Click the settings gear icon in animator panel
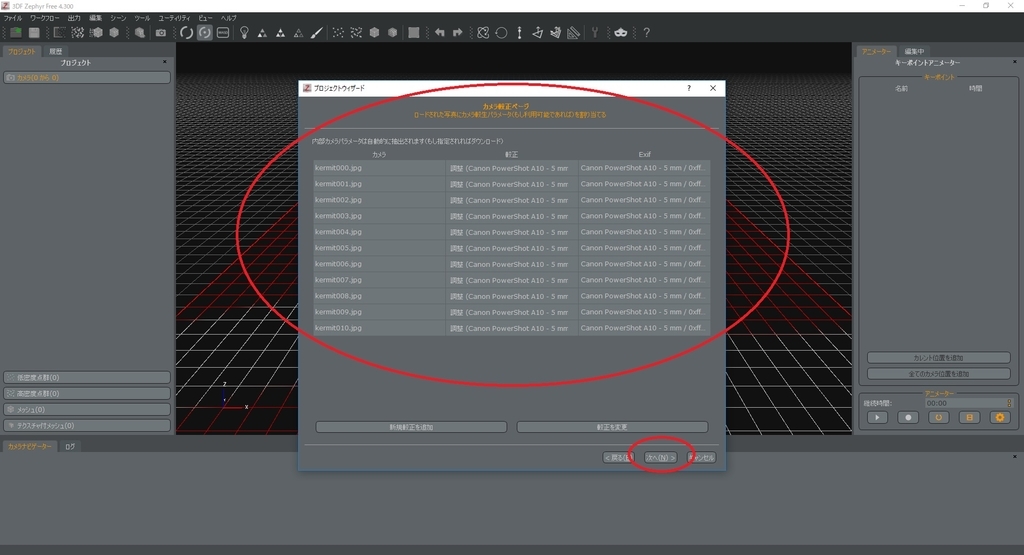The height and width of the screenshot is (555, 1024). 1000,418
